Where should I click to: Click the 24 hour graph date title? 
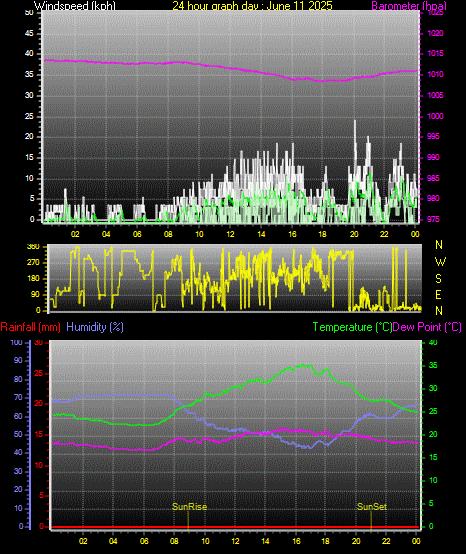[252, 5]
